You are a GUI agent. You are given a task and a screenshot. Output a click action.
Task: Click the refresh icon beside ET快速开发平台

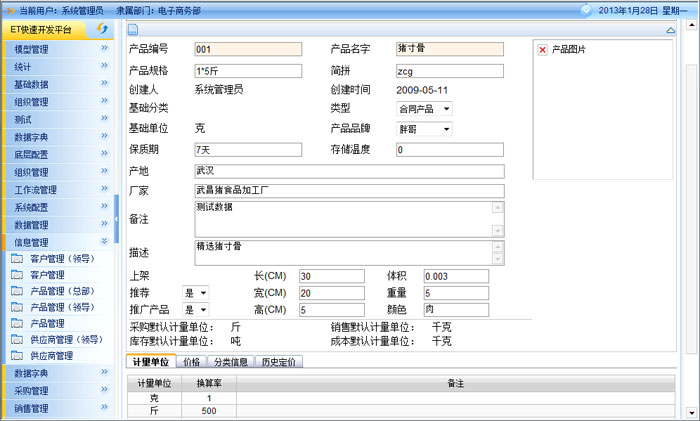point(102,29)
